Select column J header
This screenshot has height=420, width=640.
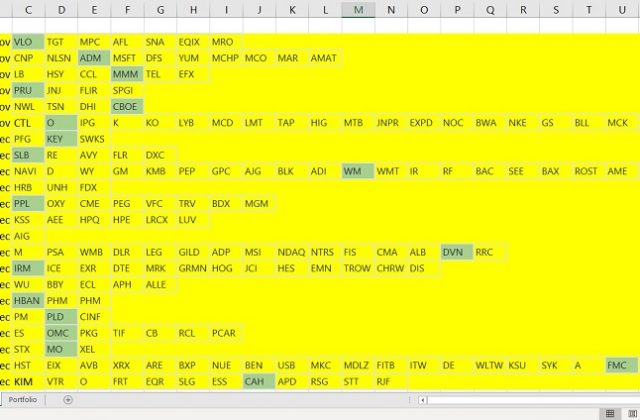[x=259, y=10]
